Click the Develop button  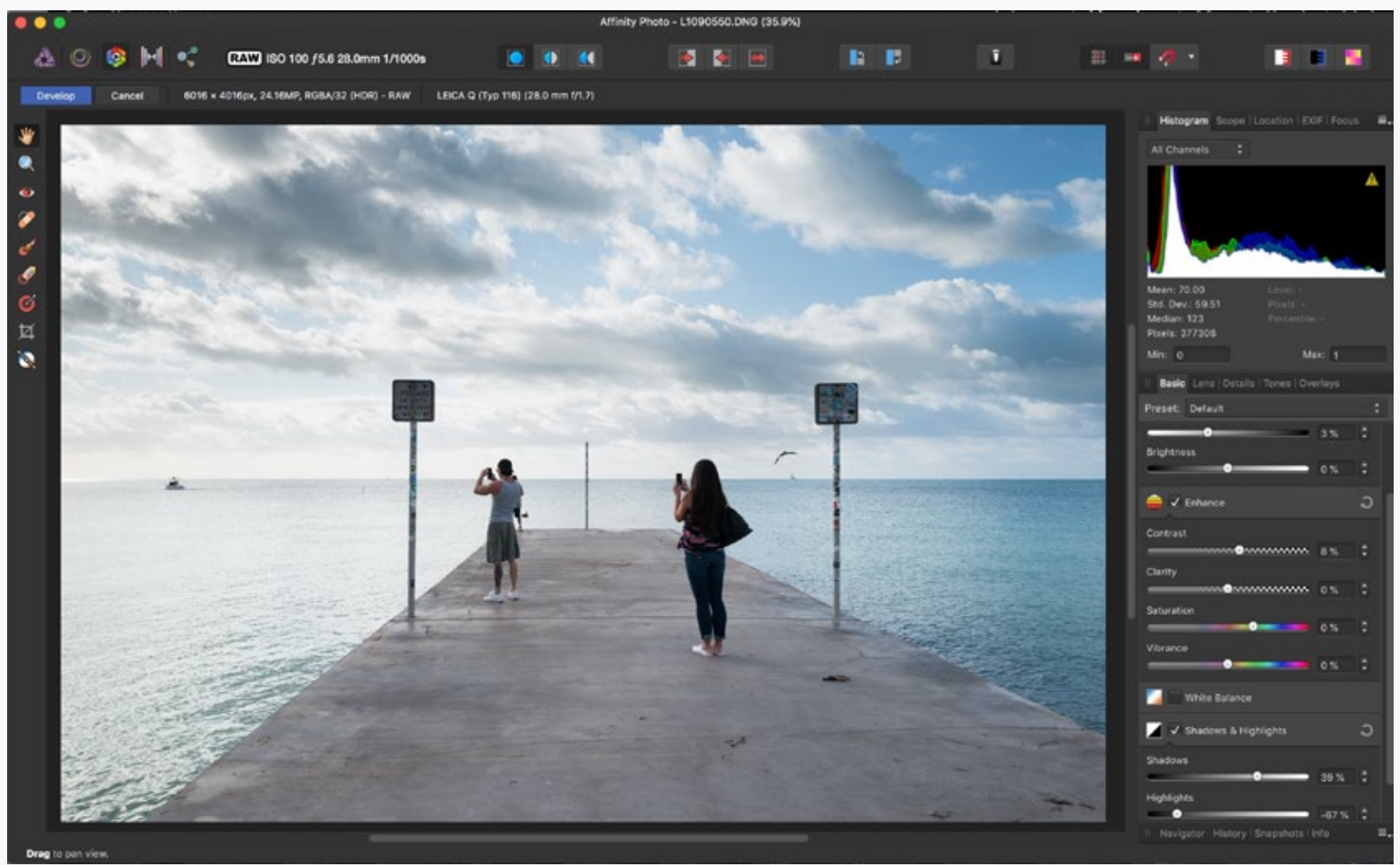[x=55, y=96]
